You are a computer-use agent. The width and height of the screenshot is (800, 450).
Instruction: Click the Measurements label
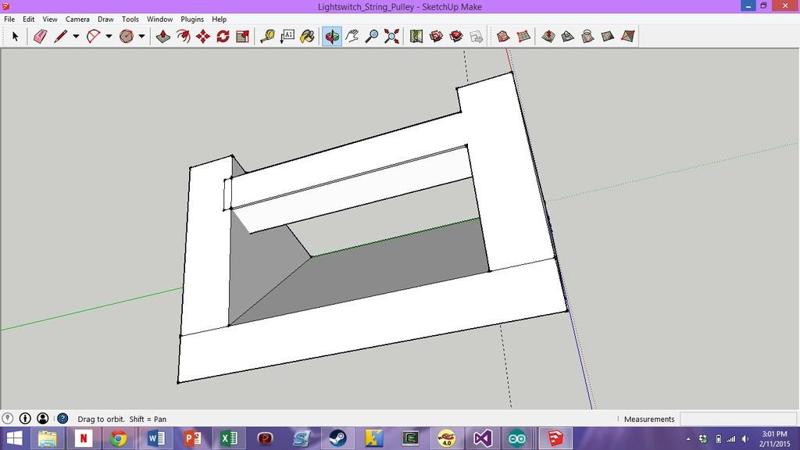(649, 419)
